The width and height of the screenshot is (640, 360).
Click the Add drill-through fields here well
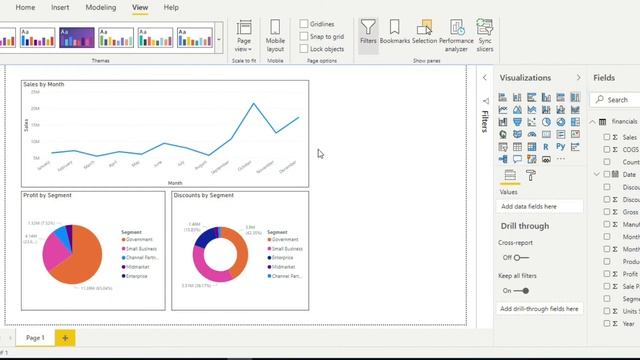coord(540,309)
